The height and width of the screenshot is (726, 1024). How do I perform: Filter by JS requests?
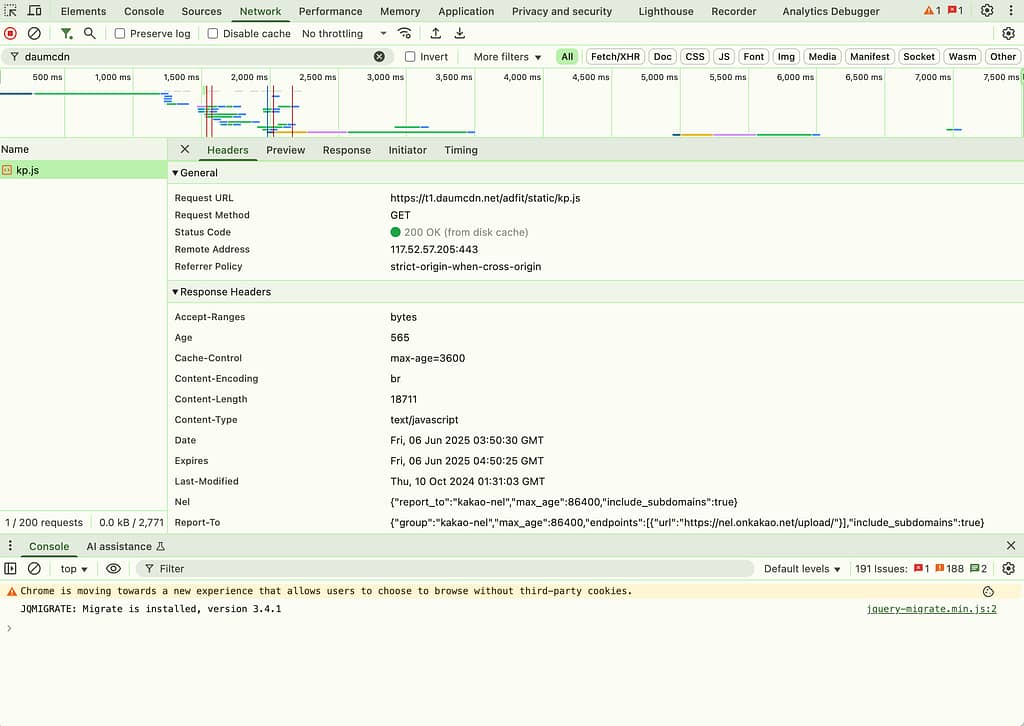click(724, 57)
